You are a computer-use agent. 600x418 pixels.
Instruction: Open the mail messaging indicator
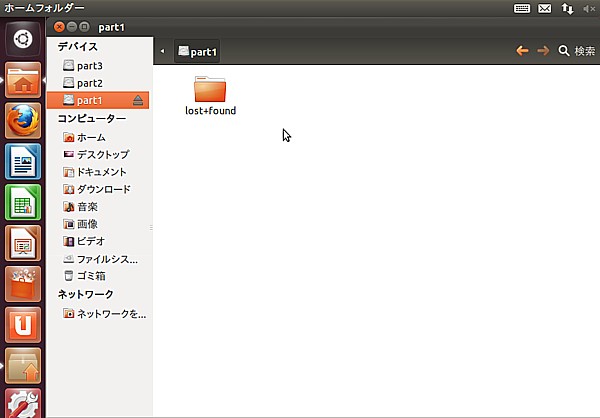(545, 8)
